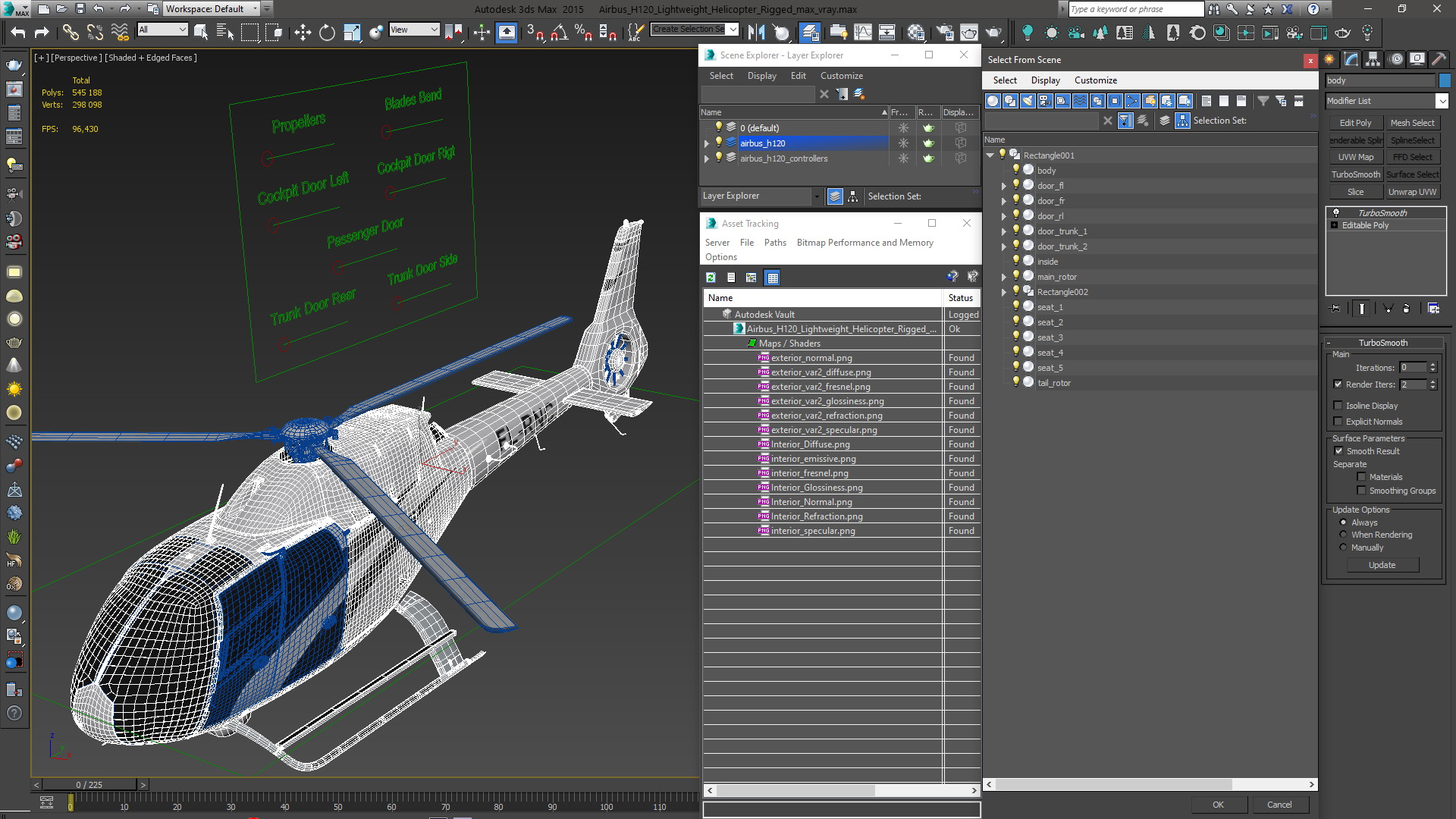
Task: Select the When Rendering update option
Action: (x=1343, y=535)
